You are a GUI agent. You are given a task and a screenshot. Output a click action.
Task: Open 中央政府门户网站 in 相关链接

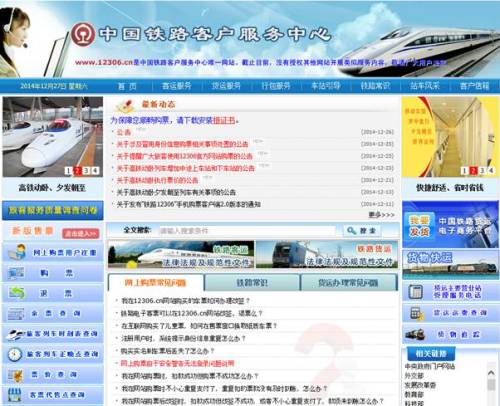click(x=430, y=366)
